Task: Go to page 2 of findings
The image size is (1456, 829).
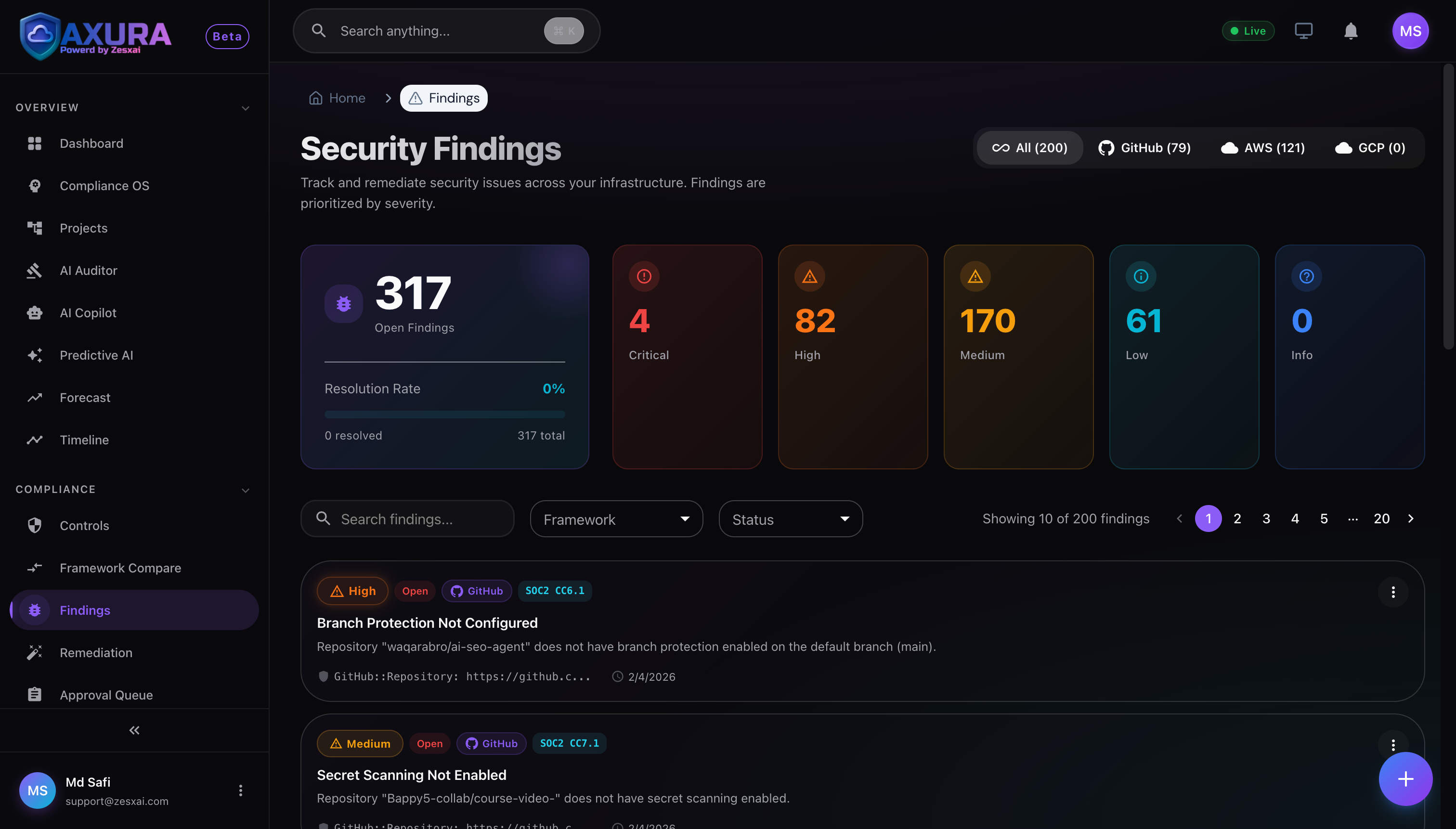Action: [x=1237, y=518]
